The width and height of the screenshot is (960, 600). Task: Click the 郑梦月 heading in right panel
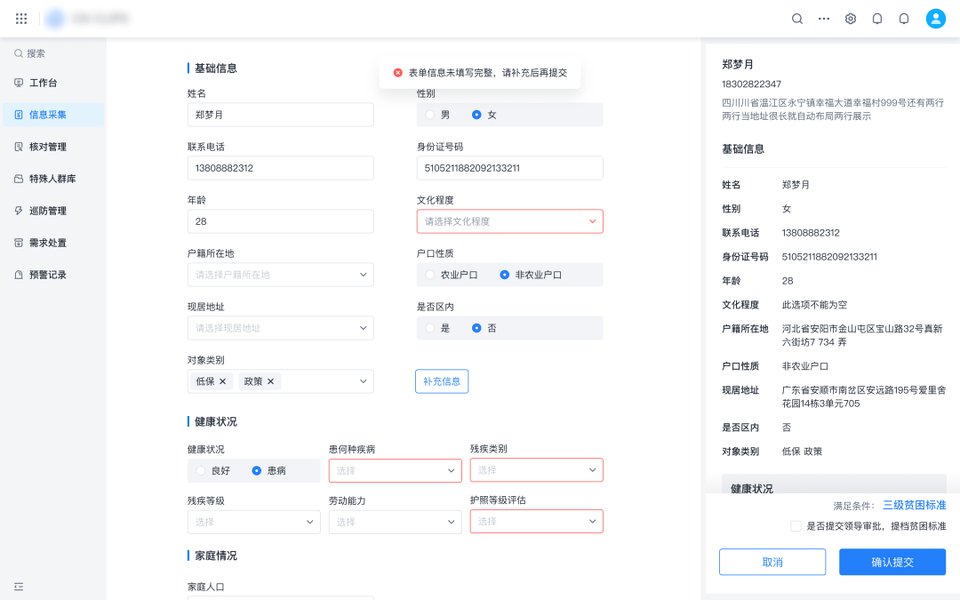(x=738, y=64)
